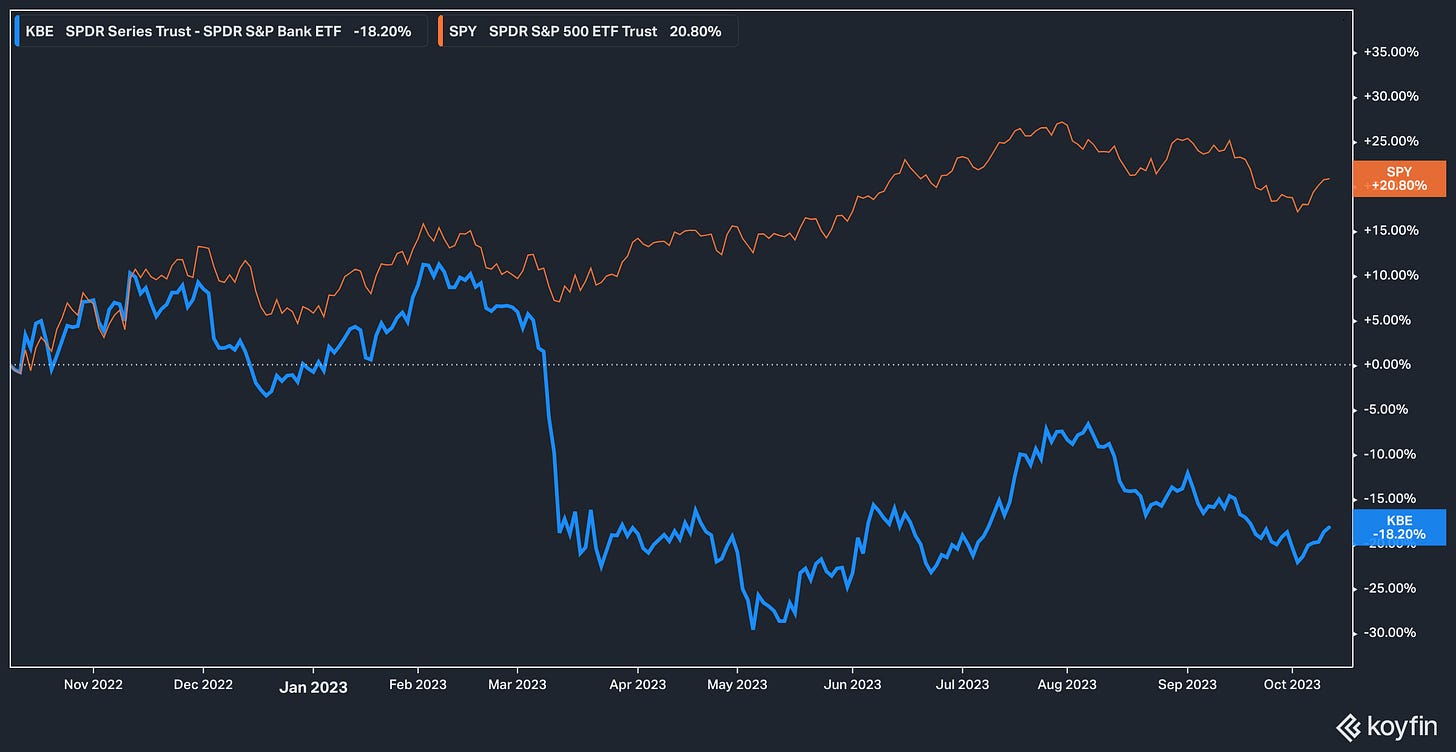The width and height of the screenshot is (1456, 752).
Task: Click the +10.00% y-axis label
Action: pyautogui.click(x=1391, y=275)
